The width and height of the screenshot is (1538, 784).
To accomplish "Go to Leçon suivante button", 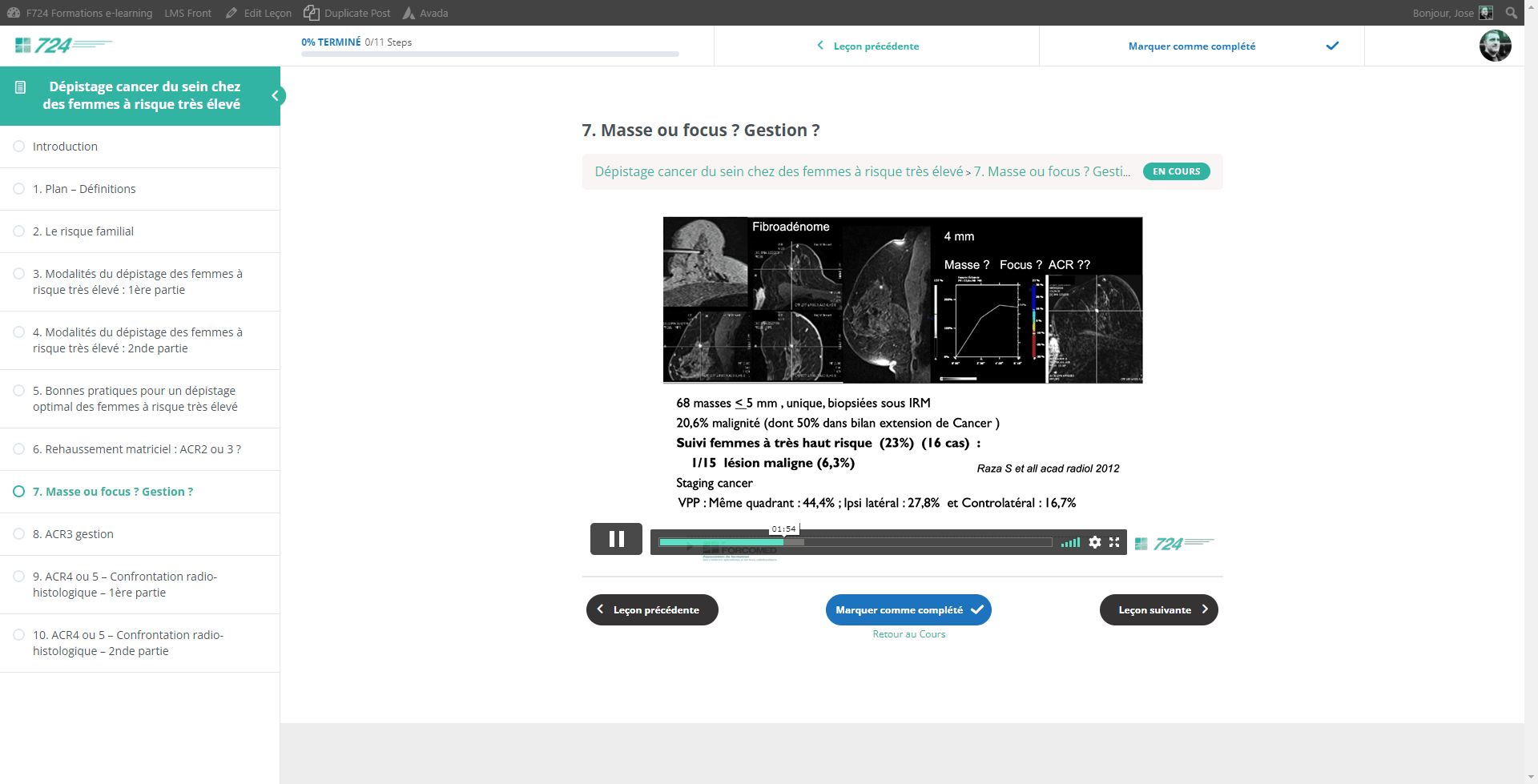I will pos(1158,609).
